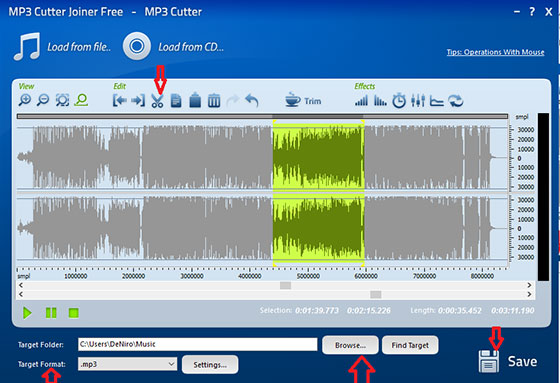Click the Save label
Viewport: 560px width, 383px height.
click(x=522, y=361)
